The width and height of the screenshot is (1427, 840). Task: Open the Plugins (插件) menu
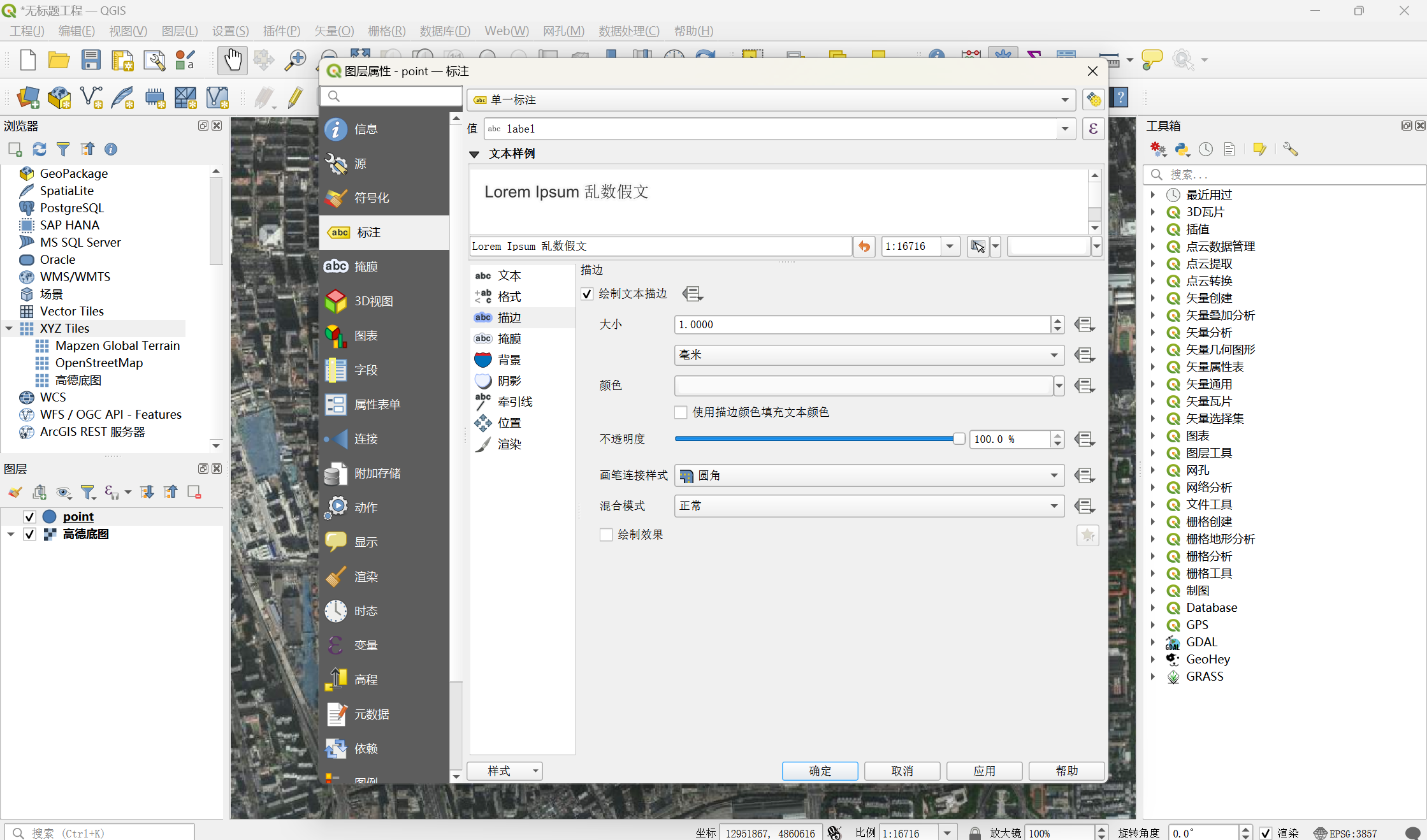pos(281,31)
